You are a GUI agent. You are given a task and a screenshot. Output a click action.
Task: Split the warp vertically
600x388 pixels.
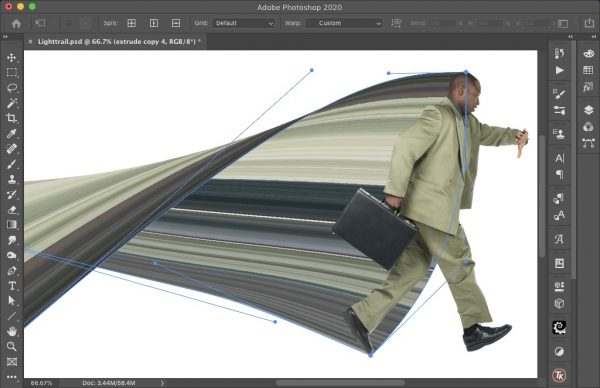[153, 23]
